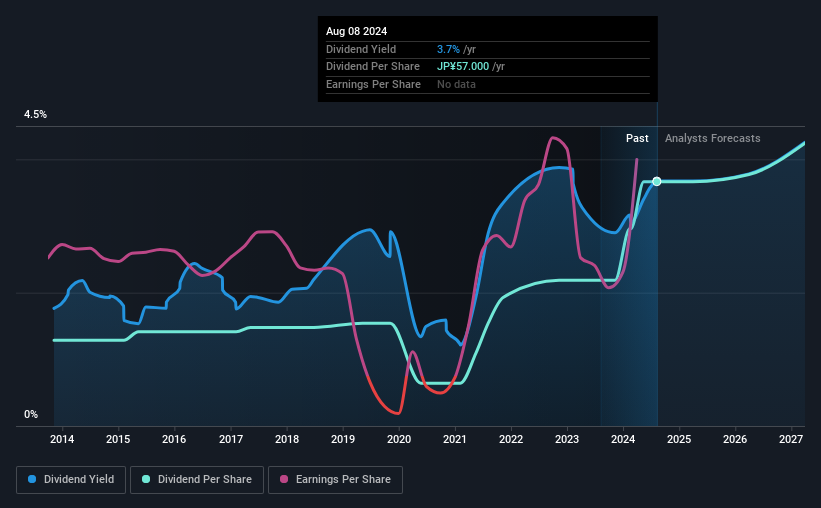Toggle the Dividend Yield legend button
The height and width of the screenshot is (508, 821).
[x=71, y=480]
